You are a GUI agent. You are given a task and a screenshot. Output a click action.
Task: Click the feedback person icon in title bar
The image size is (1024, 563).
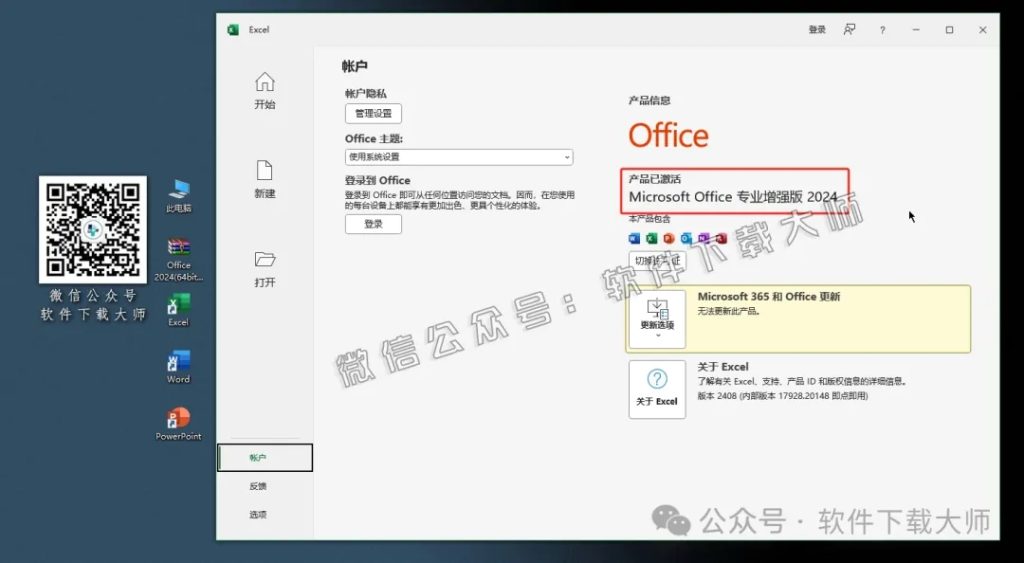click(x=849, y=30)
